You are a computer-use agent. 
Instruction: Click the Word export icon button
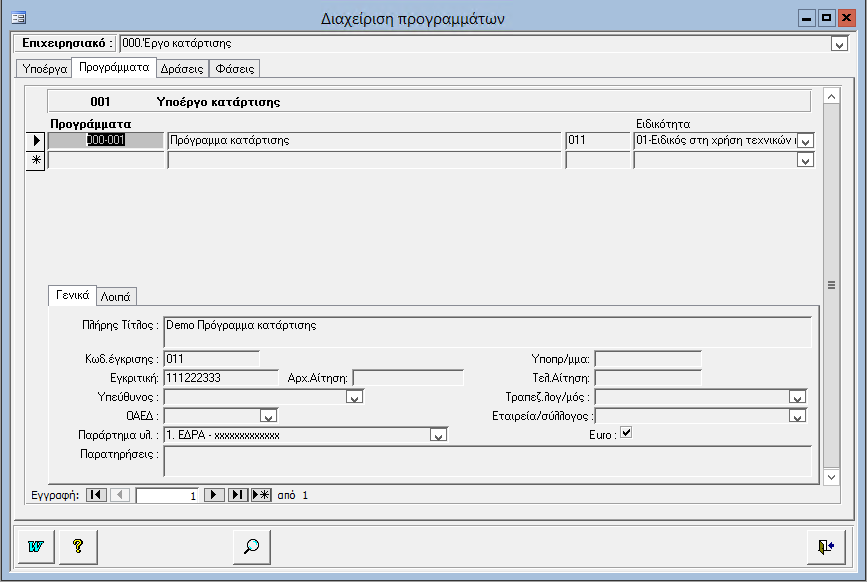pos(36,546)
